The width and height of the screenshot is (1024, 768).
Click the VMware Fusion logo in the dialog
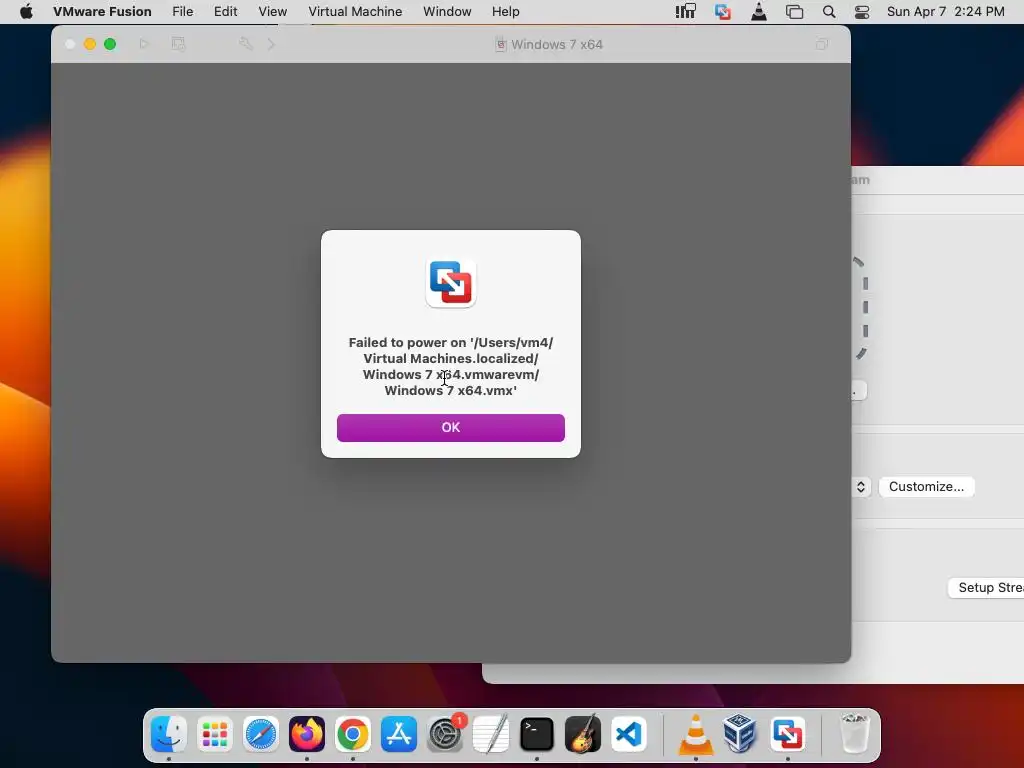pos(451,283)
